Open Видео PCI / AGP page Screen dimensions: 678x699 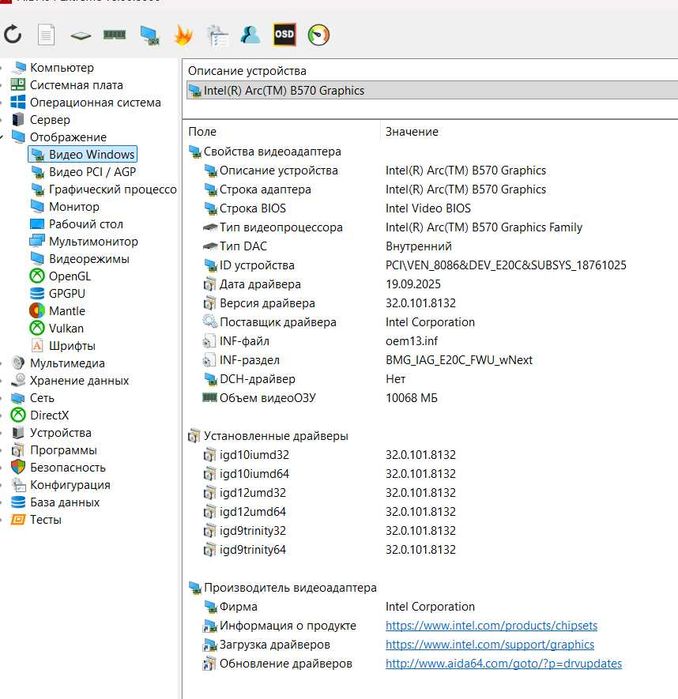pyautogui.click(x=92, y=172)
